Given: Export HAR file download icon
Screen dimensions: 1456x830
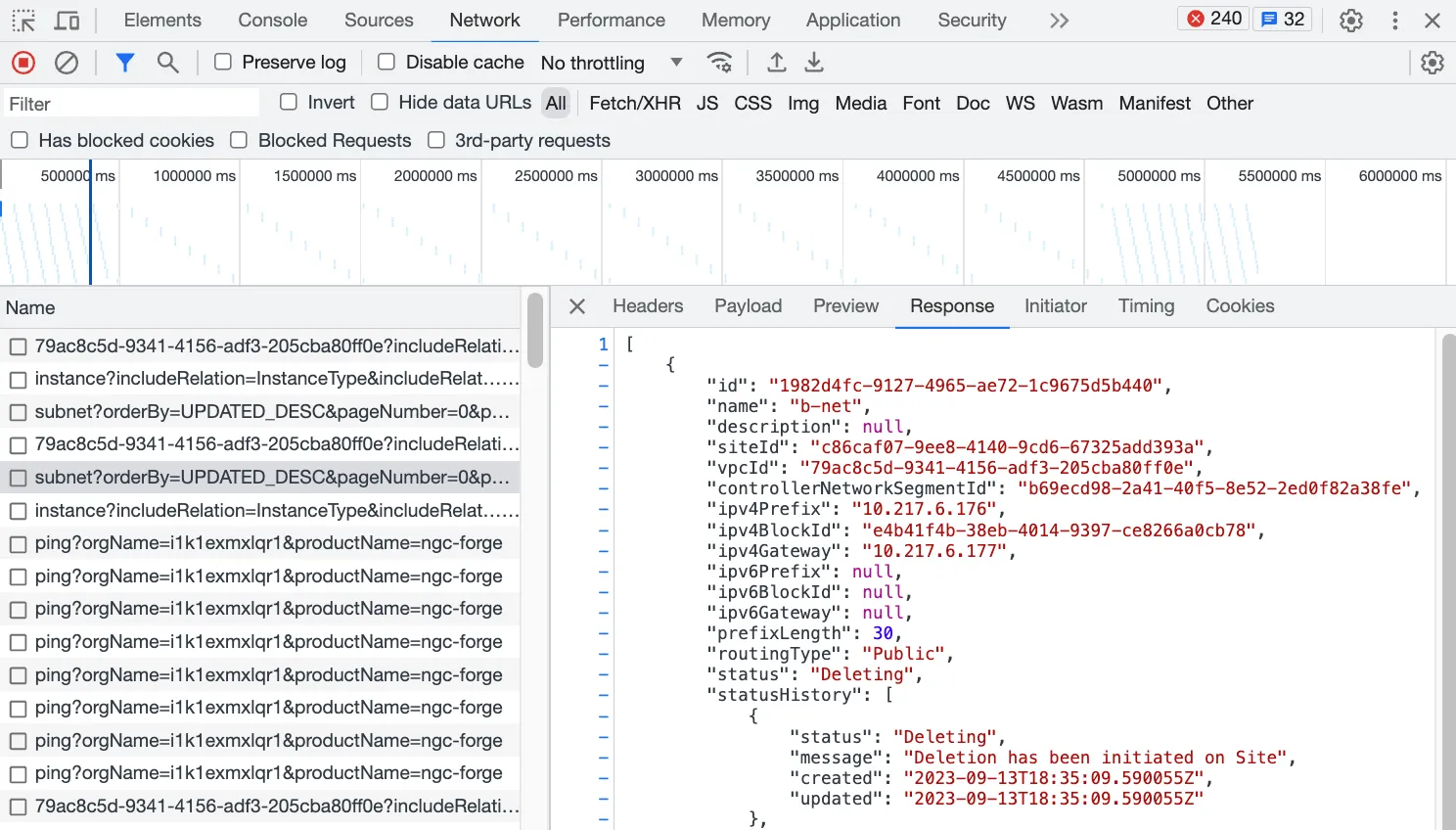Looking at the screenshot, I should point(814,63).
